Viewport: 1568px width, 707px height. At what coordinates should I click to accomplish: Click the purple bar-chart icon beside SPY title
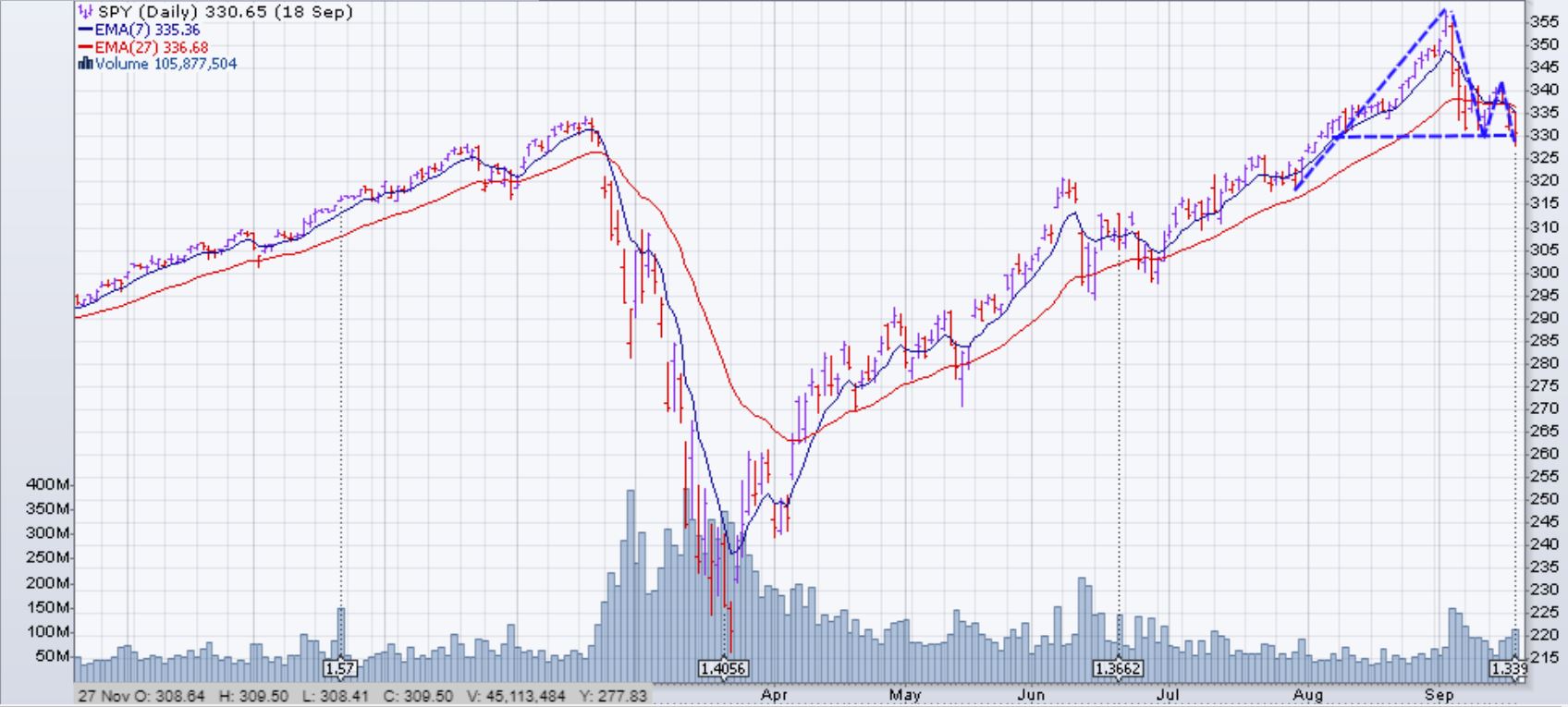(84, 12)
